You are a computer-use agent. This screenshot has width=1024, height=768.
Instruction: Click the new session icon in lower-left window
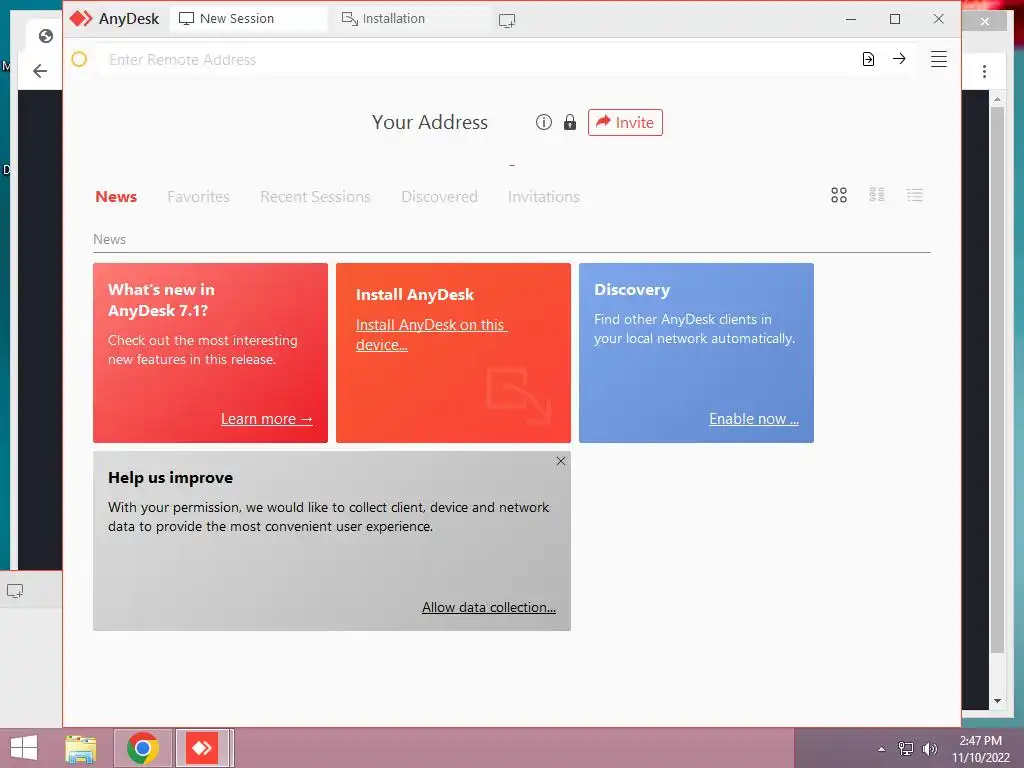coord(14,591)
